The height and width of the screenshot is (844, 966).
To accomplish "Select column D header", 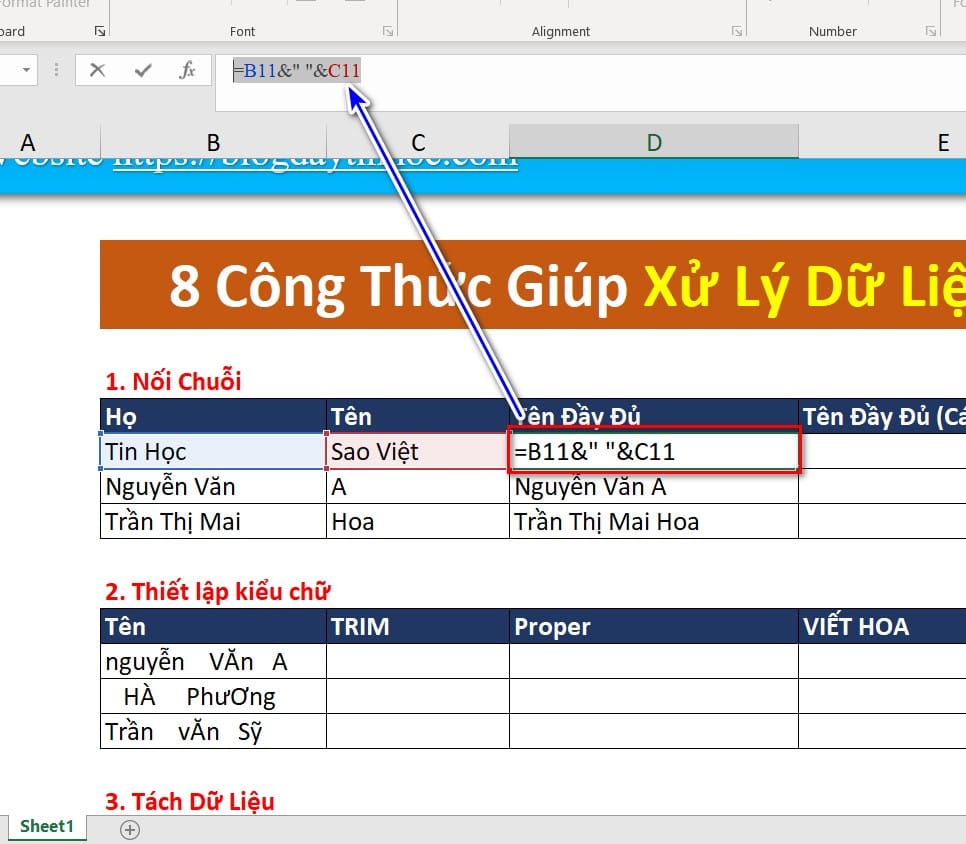I will tap(654, 142).
